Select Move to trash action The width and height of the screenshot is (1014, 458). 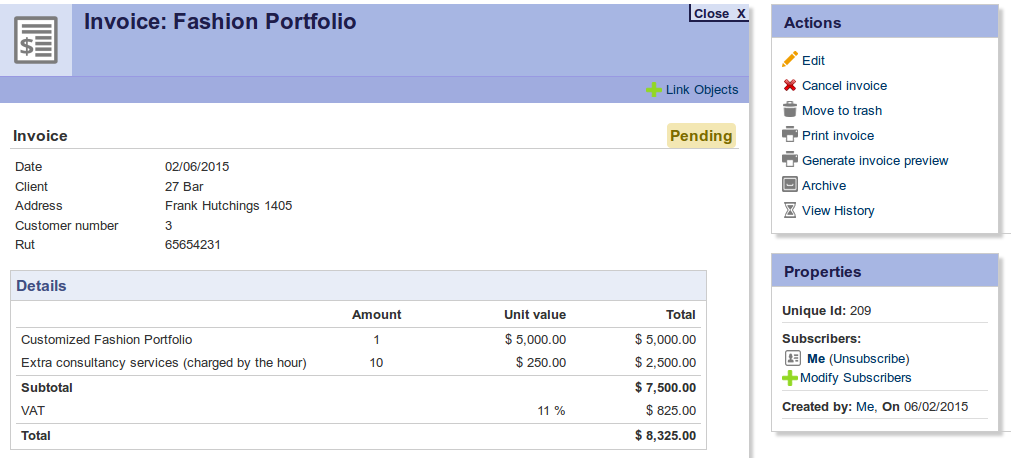click(841, 111)
